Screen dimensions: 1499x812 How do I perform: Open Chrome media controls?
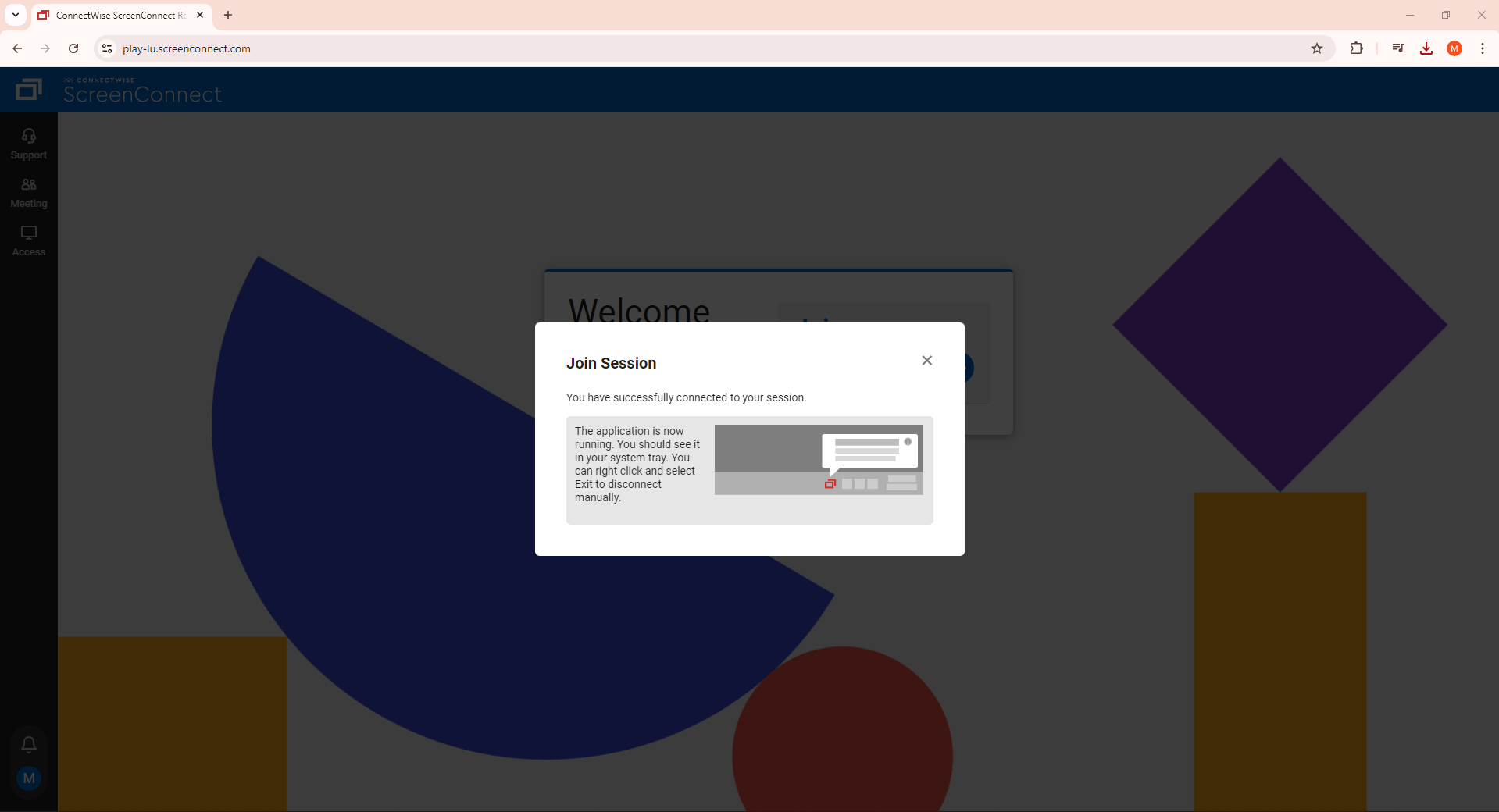pos(1398,48)
